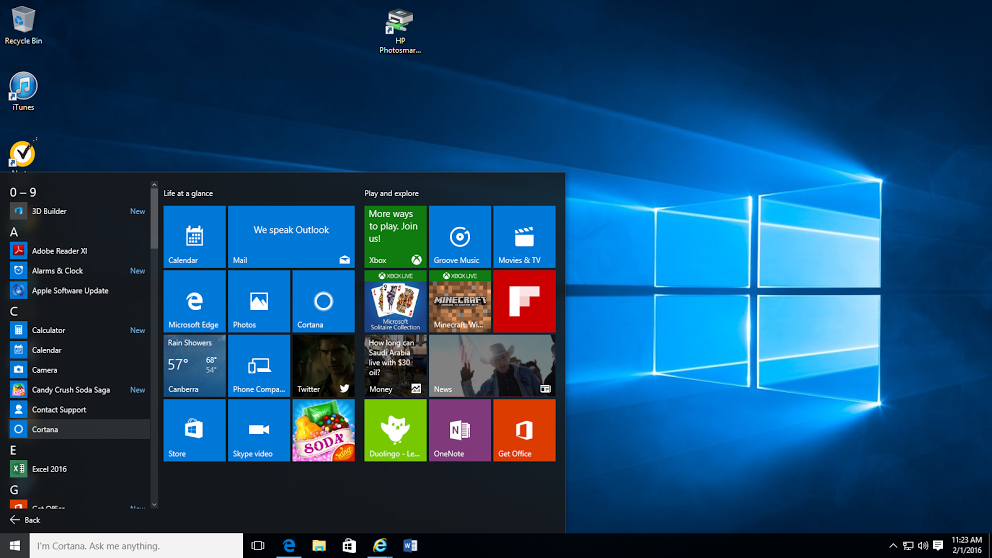Open Adobe Reader XI from app list
This screenshot has width=992, height=558.
(x=78, y=251)
